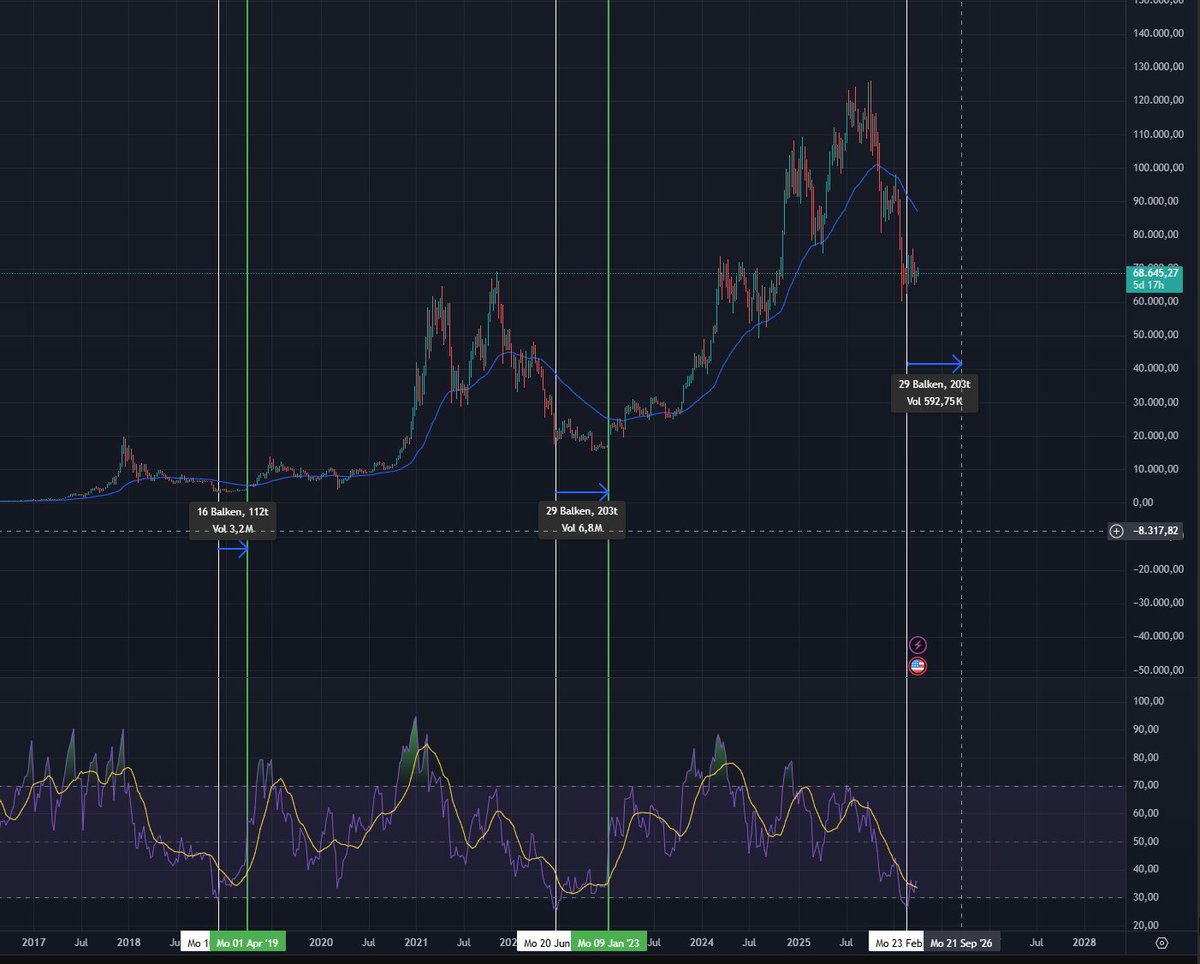Click 2021 on the time axis
The width and height of the screenshot is (1200, 964).
point(416,942)
